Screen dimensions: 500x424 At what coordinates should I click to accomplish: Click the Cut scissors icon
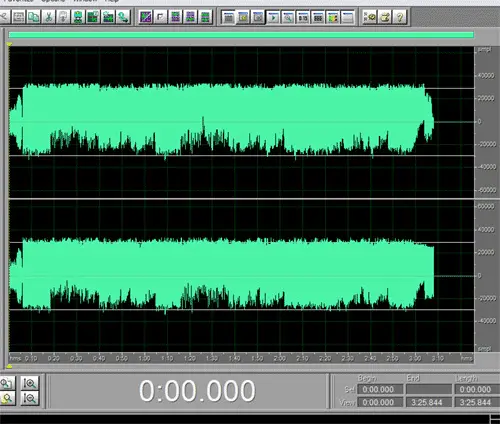pyautogui.click(x=48, y=17)
